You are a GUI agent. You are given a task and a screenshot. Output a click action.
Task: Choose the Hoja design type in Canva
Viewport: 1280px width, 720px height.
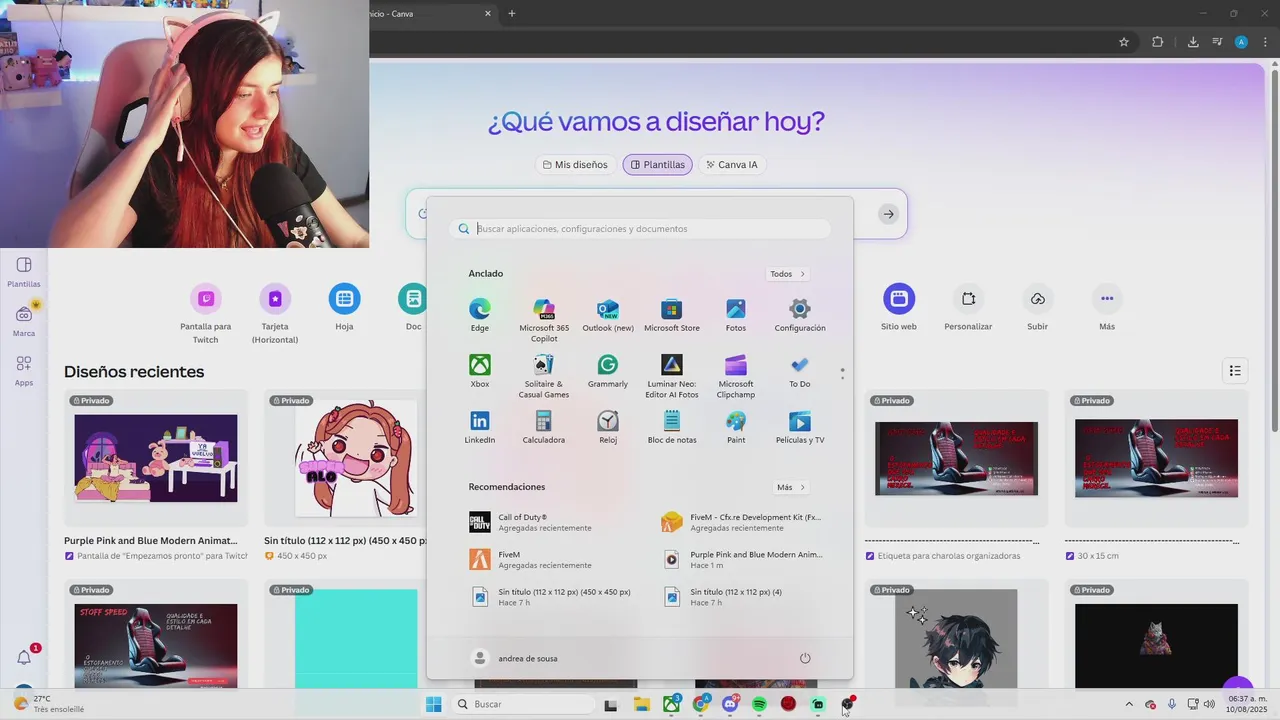[344, 308]
